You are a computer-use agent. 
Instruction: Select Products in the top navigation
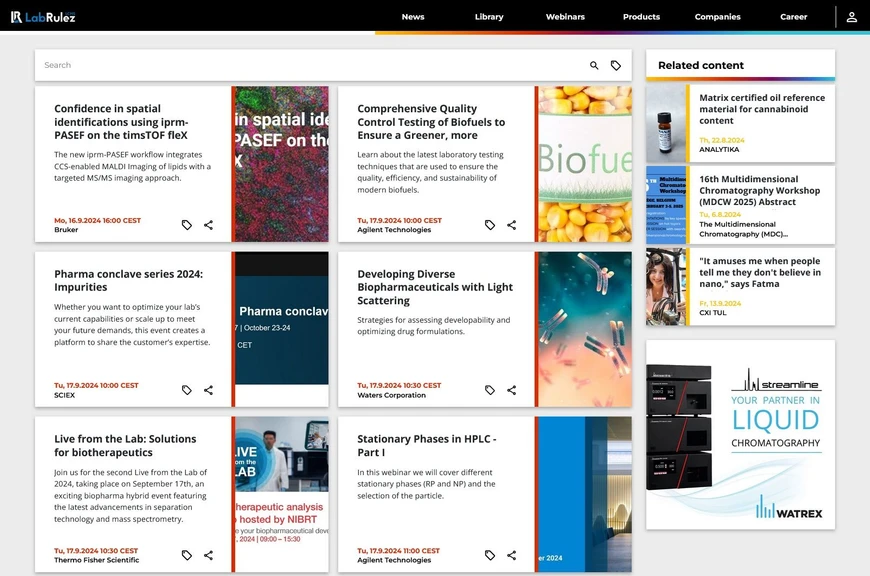click(641, 17)
